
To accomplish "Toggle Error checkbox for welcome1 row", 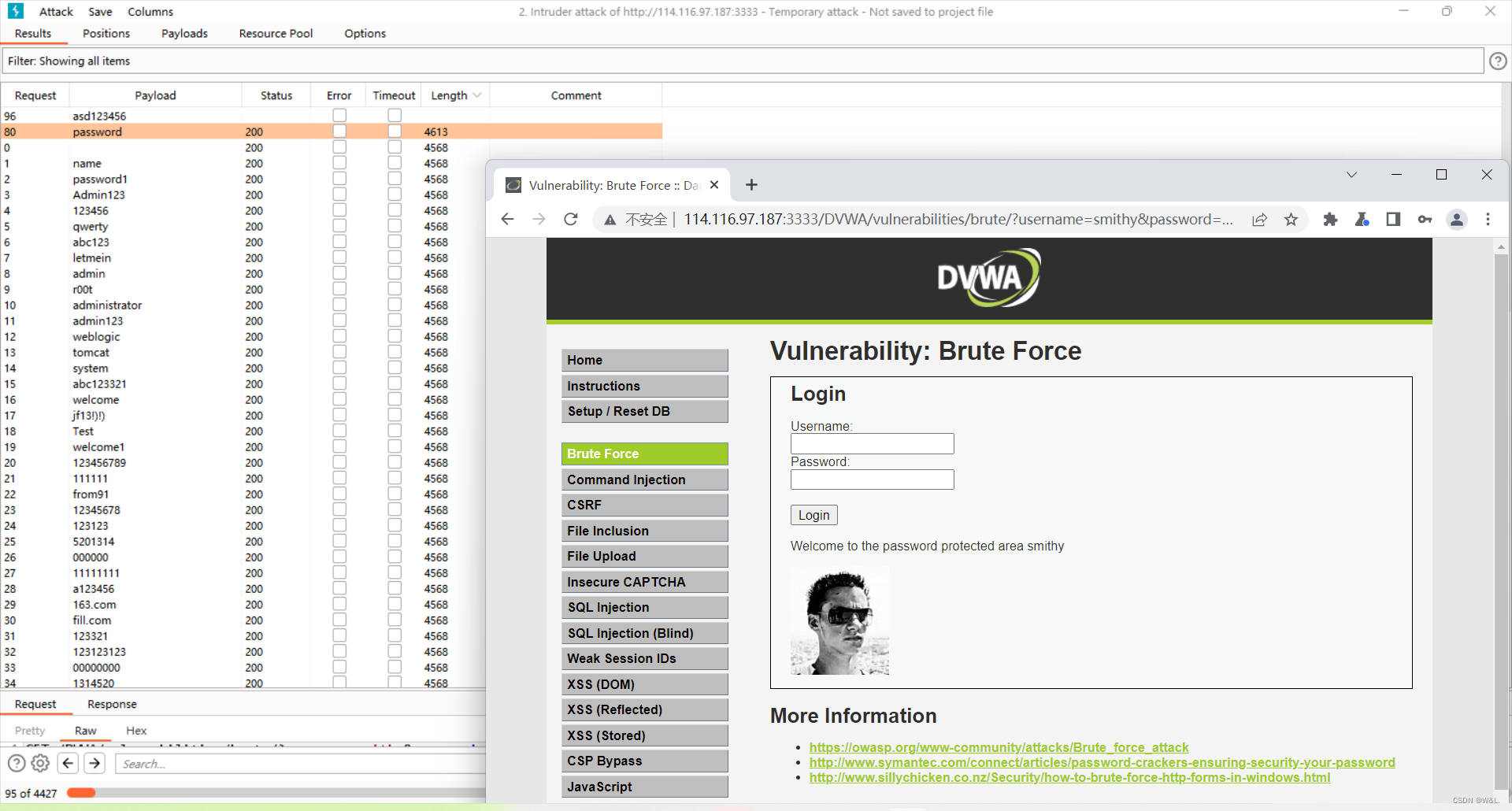I will (x=339, y=446).
